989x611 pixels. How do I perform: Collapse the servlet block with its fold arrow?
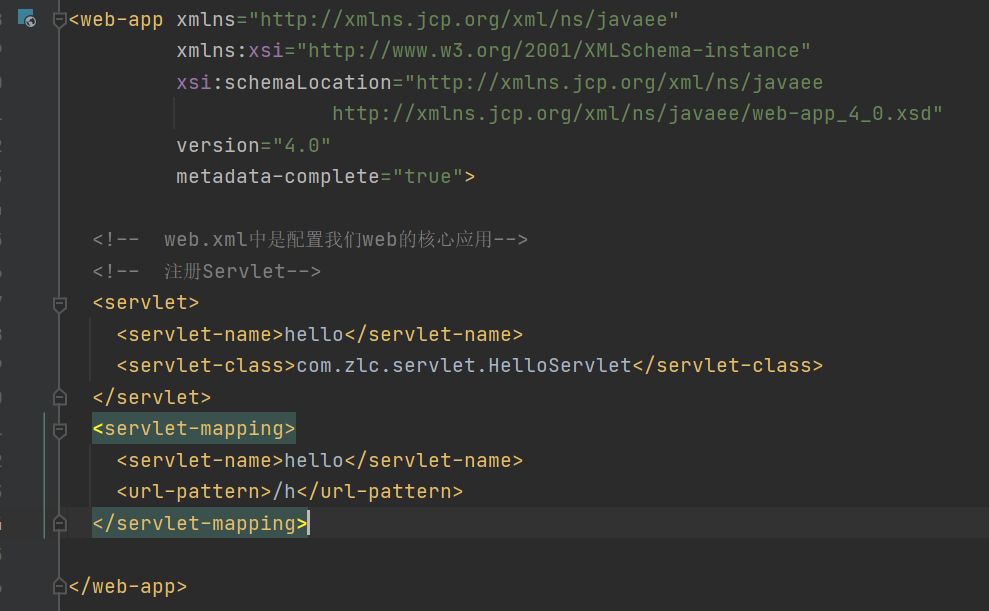[59, 302]
